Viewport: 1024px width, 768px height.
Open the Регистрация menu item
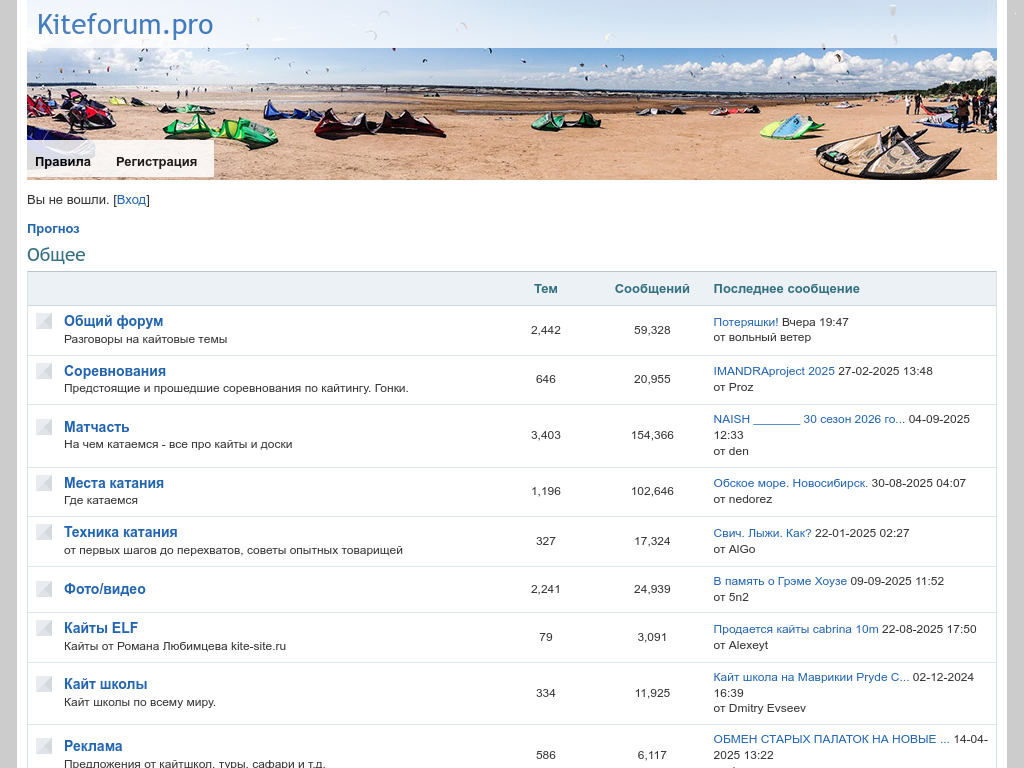pos(156,162)
